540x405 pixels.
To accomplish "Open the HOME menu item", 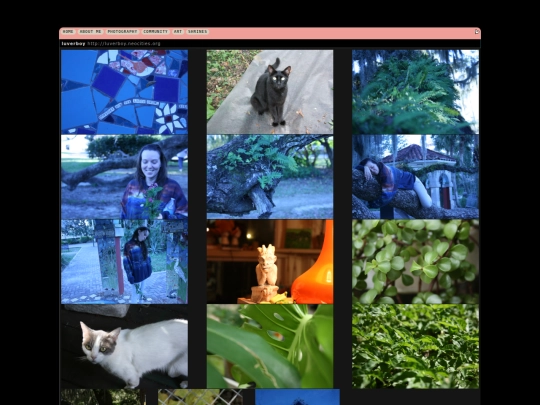I will 68,31.
